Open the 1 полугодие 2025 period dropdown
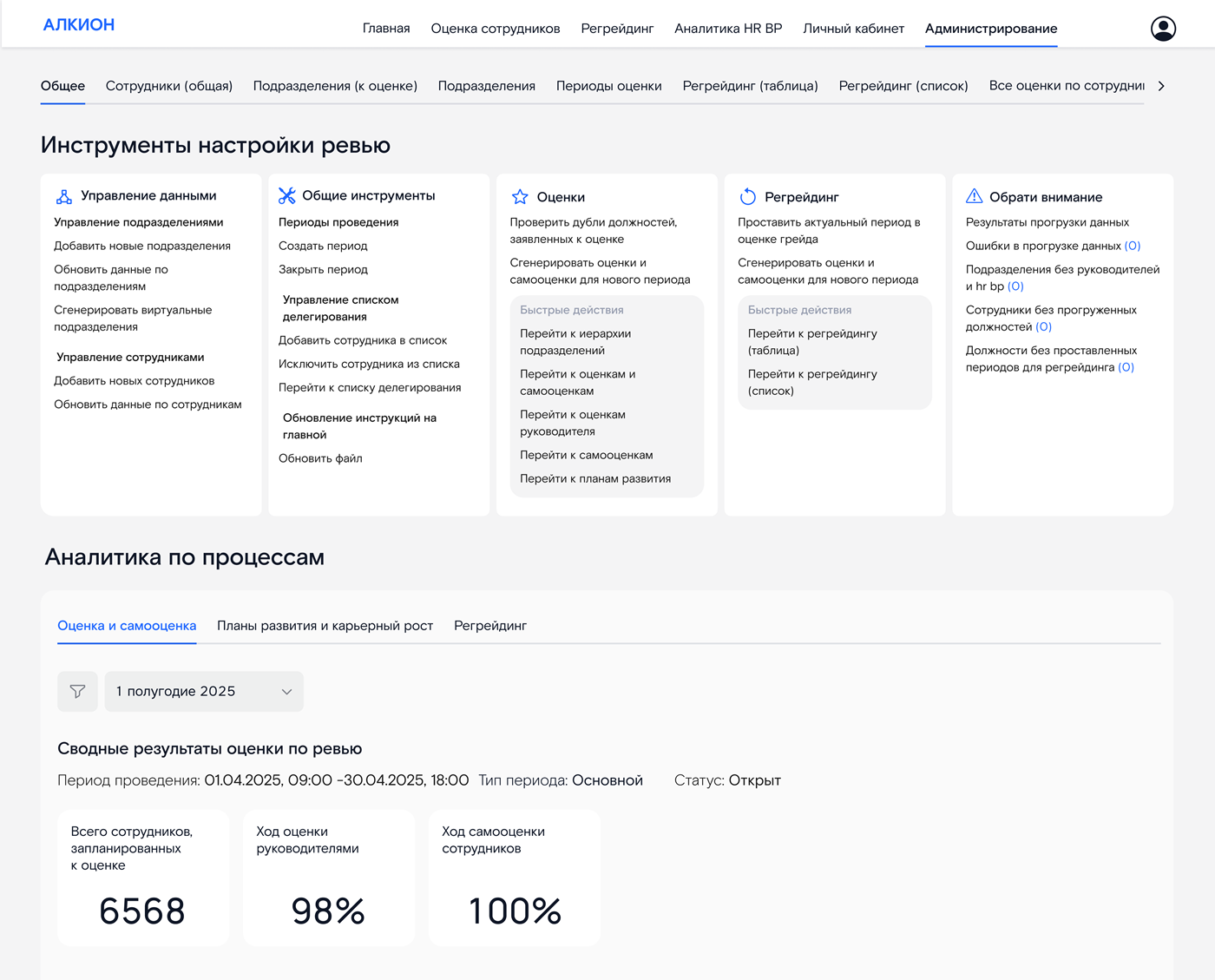 click(x=203, y=691)
